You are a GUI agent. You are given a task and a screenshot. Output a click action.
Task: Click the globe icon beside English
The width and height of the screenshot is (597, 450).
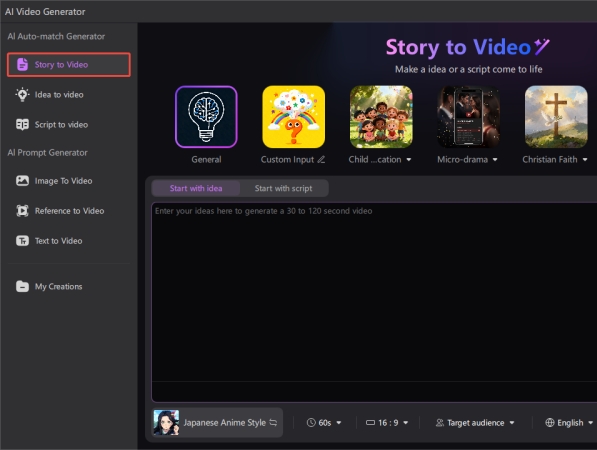tap(550, 423)
